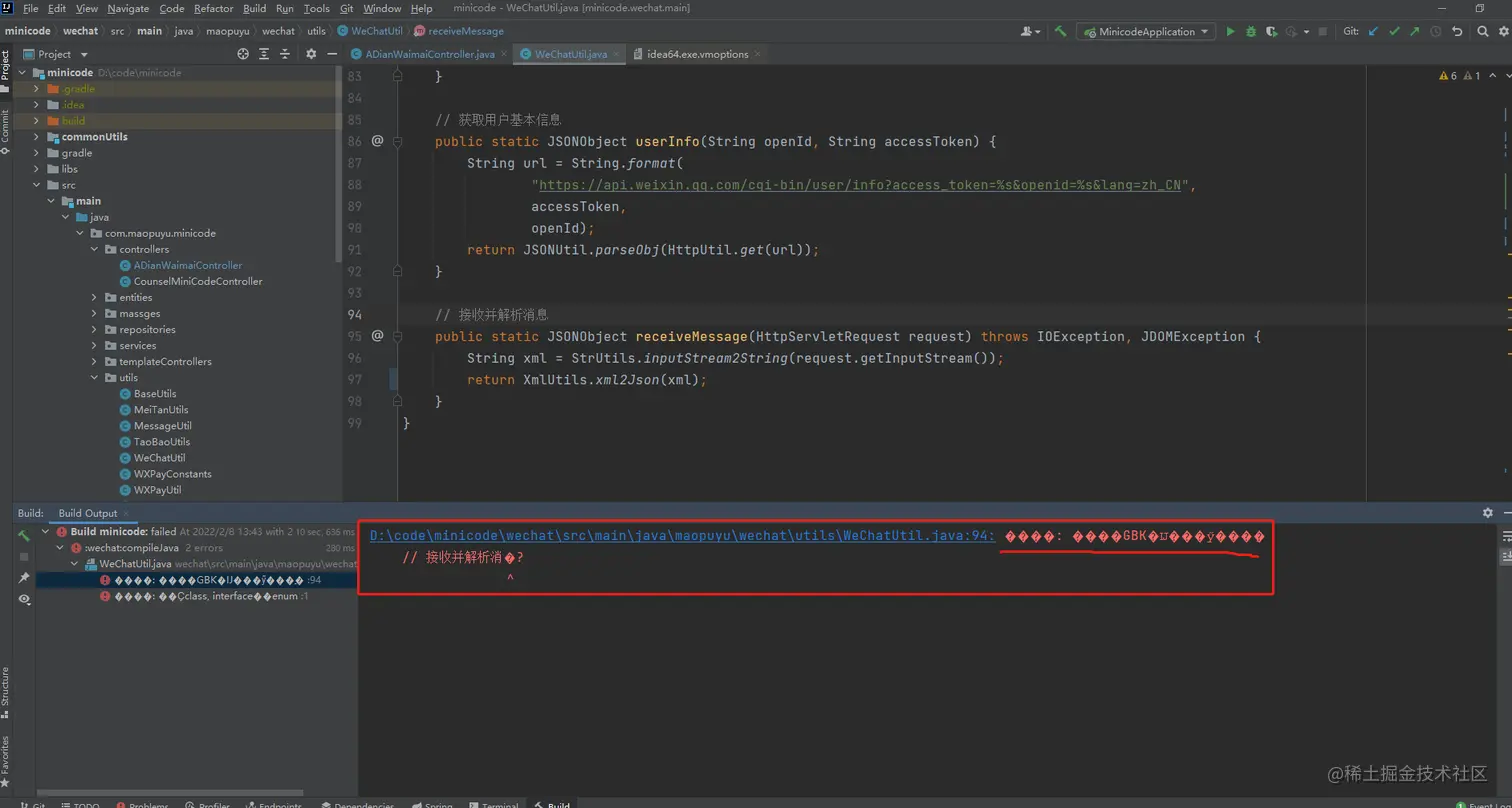Collapse the minicode root project node
The image size is (1512, 808).
point(24,73)
